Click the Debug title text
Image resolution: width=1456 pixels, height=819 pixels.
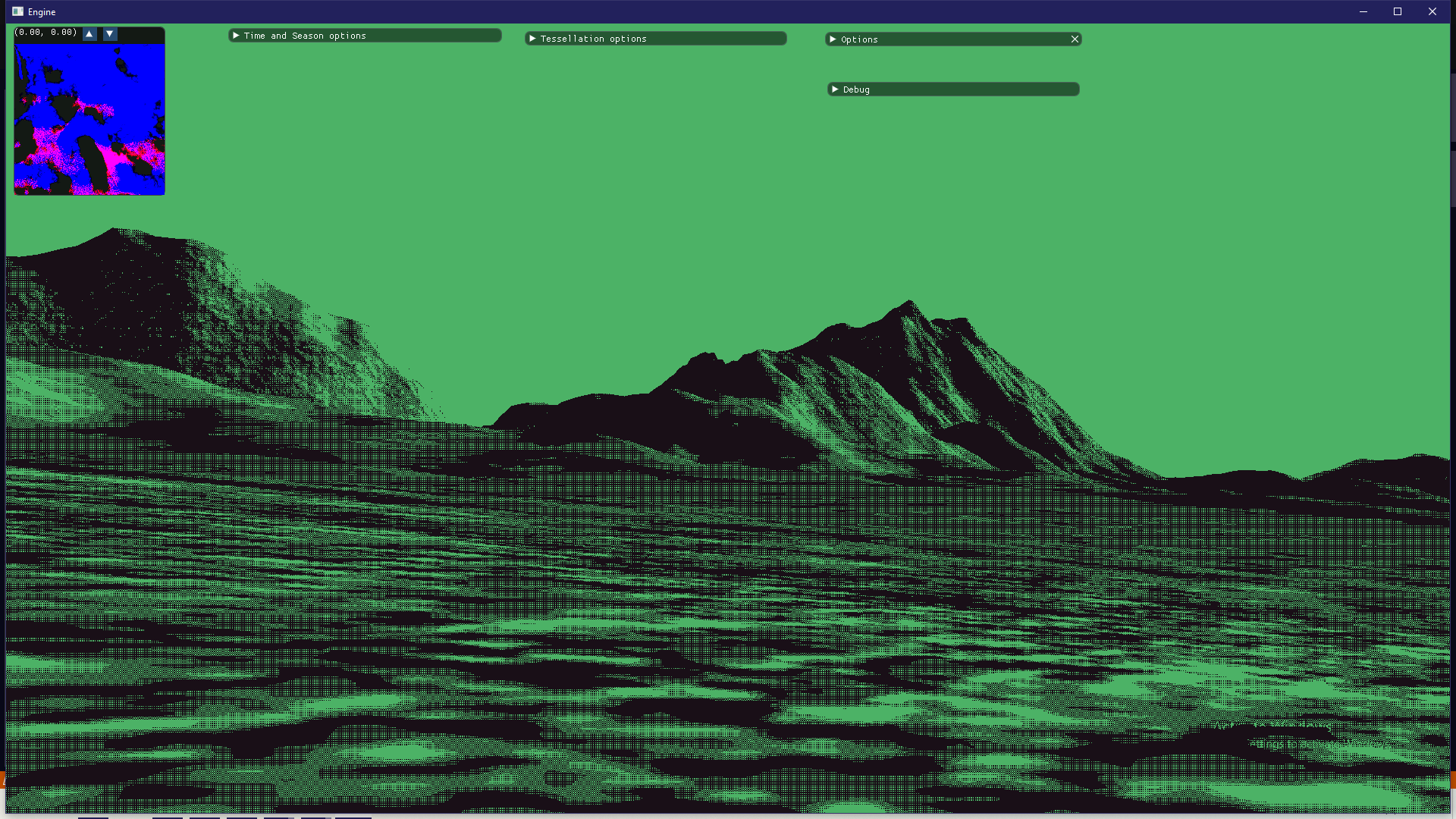coord(856,89)
